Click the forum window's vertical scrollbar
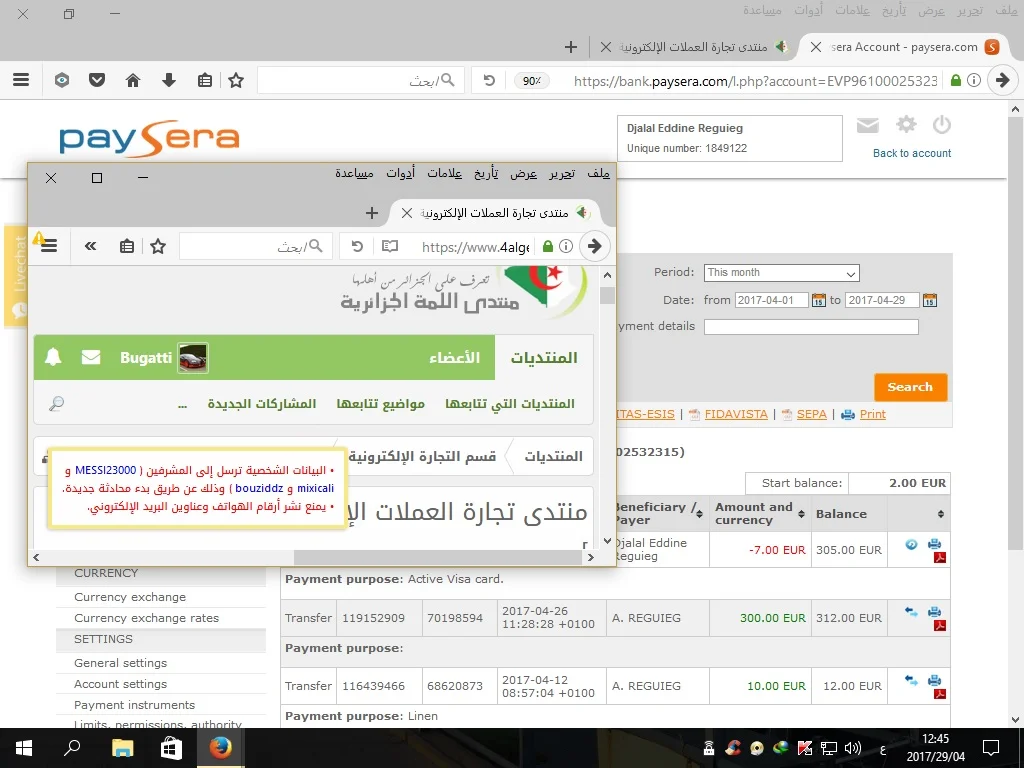1024x768 pixels. pyautogui.click(x=607, y=400)
